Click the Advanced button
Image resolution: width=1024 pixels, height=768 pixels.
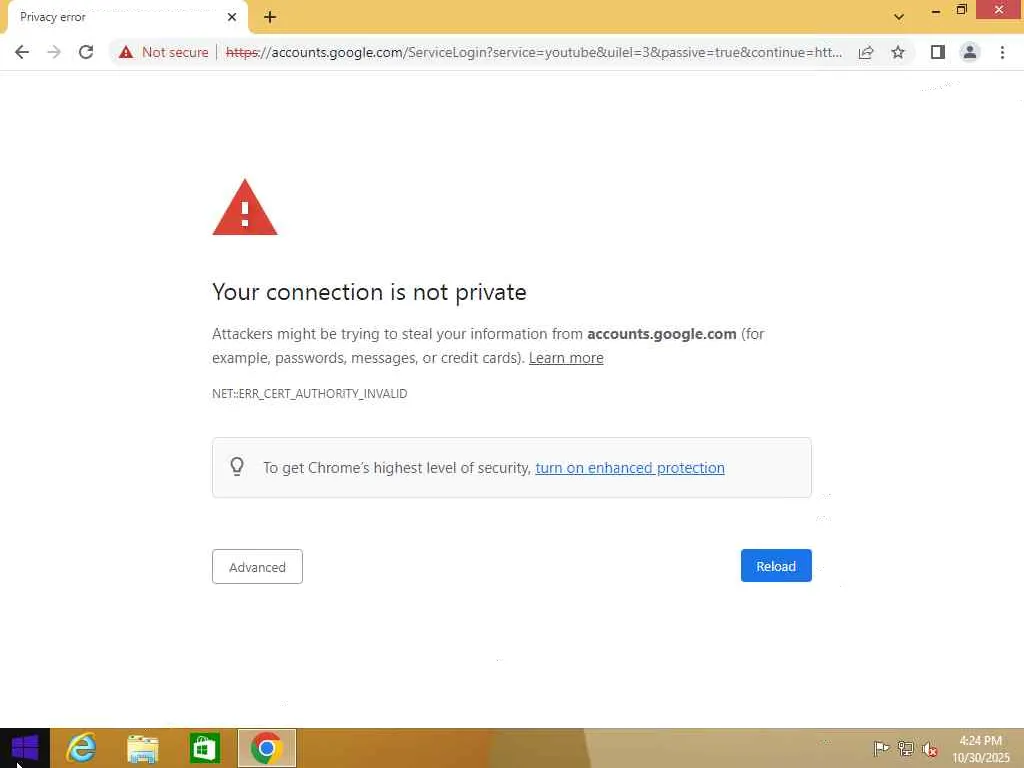(257, 566)
